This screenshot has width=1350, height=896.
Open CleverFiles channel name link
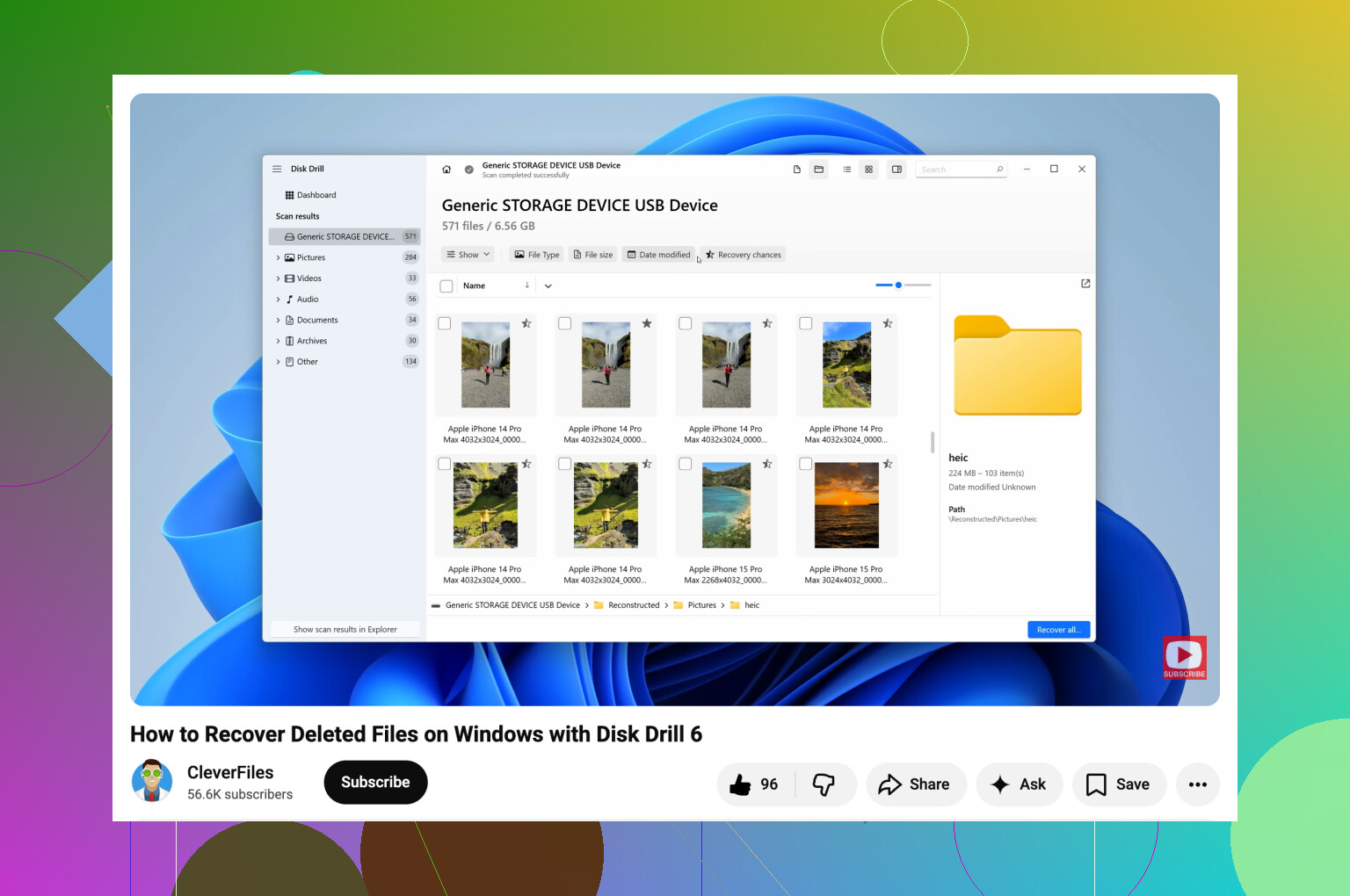[230, 772]
